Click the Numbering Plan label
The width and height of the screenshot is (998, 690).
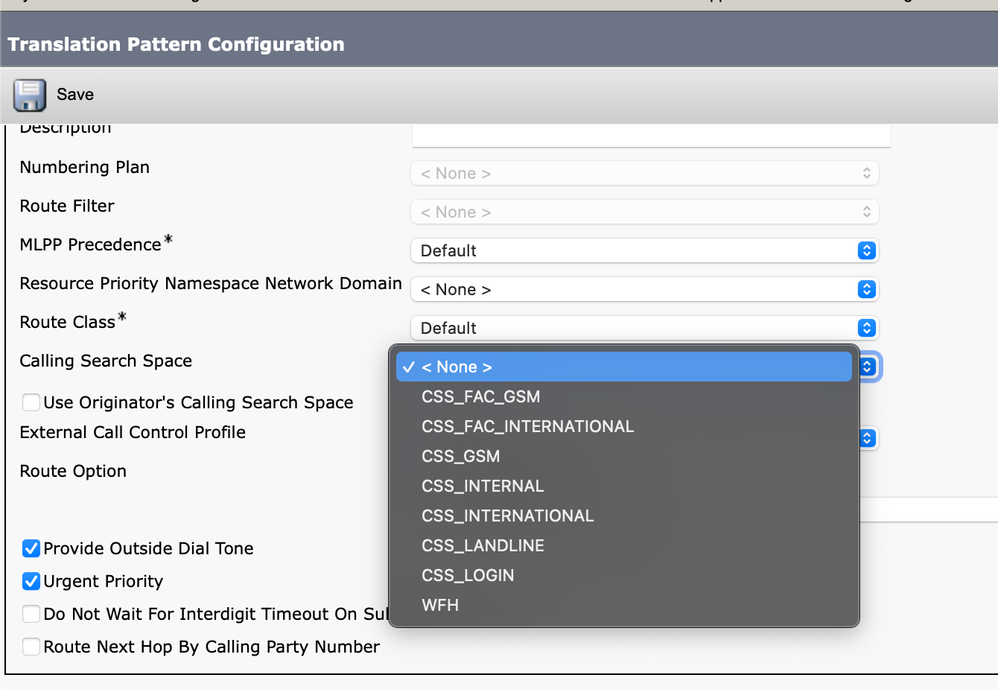85,167
